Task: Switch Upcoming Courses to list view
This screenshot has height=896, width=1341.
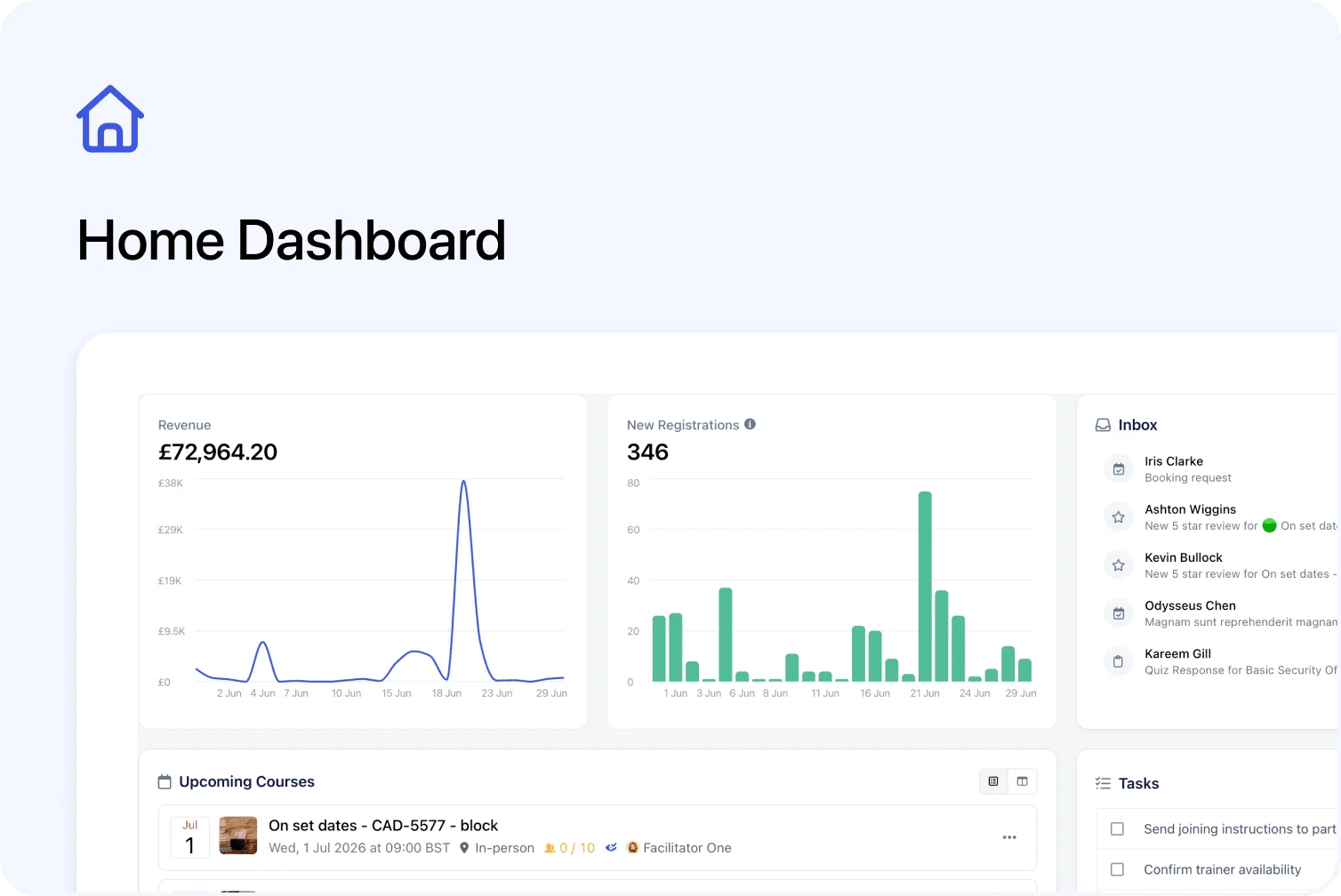Action: pos(993,781)
